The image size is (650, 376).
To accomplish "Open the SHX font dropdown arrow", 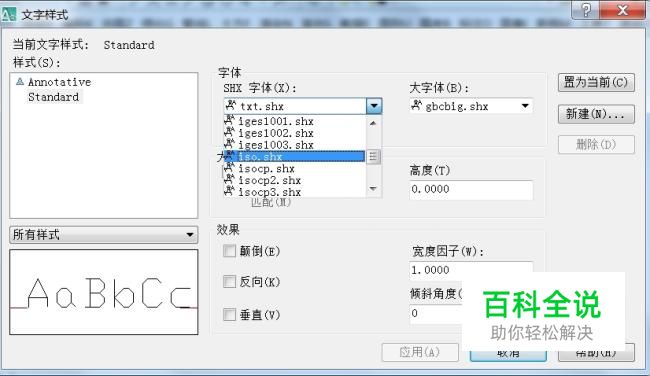I will [x=374, y=106].
